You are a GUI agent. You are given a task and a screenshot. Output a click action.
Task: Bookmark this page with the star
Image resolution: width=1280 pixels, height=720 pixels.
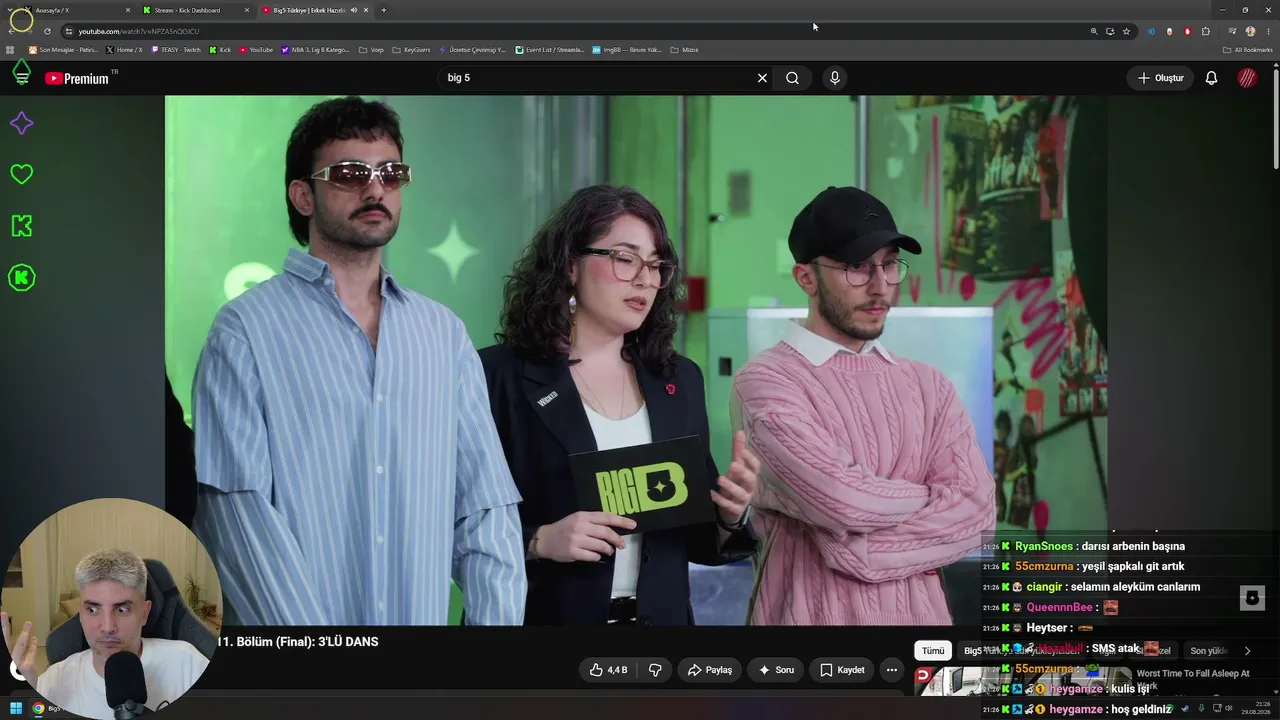(1126, 31)
